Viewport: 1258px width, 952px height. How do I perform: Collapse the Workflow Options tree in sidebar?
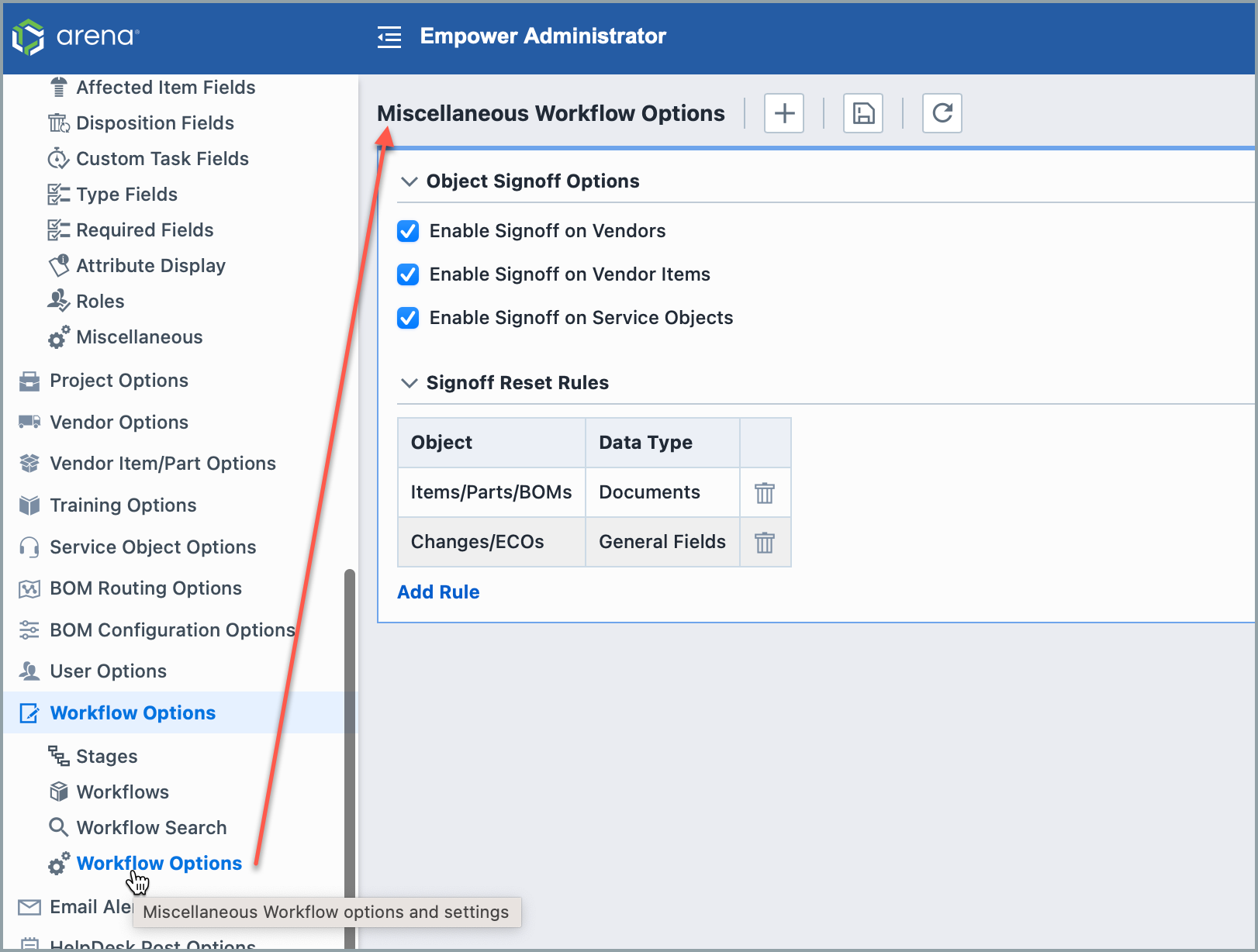(x=132, y=712)
